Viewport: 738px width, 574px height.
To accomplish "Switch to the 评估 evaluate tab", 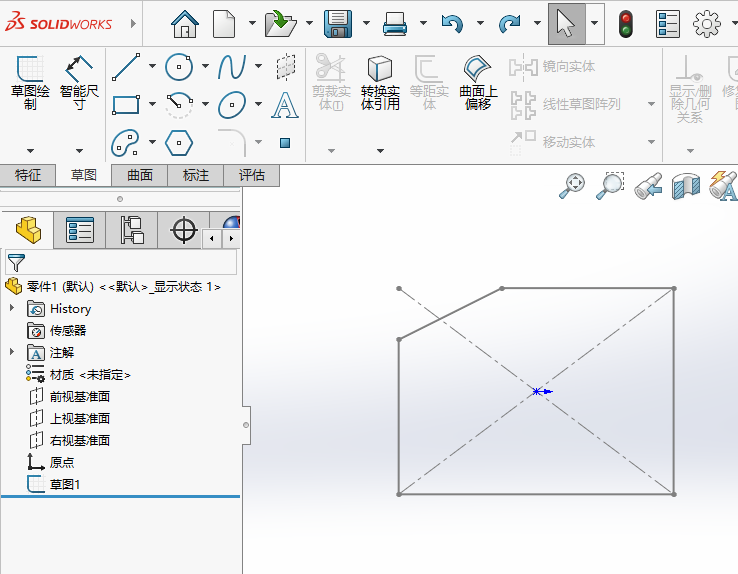I will tap(252, 175).
